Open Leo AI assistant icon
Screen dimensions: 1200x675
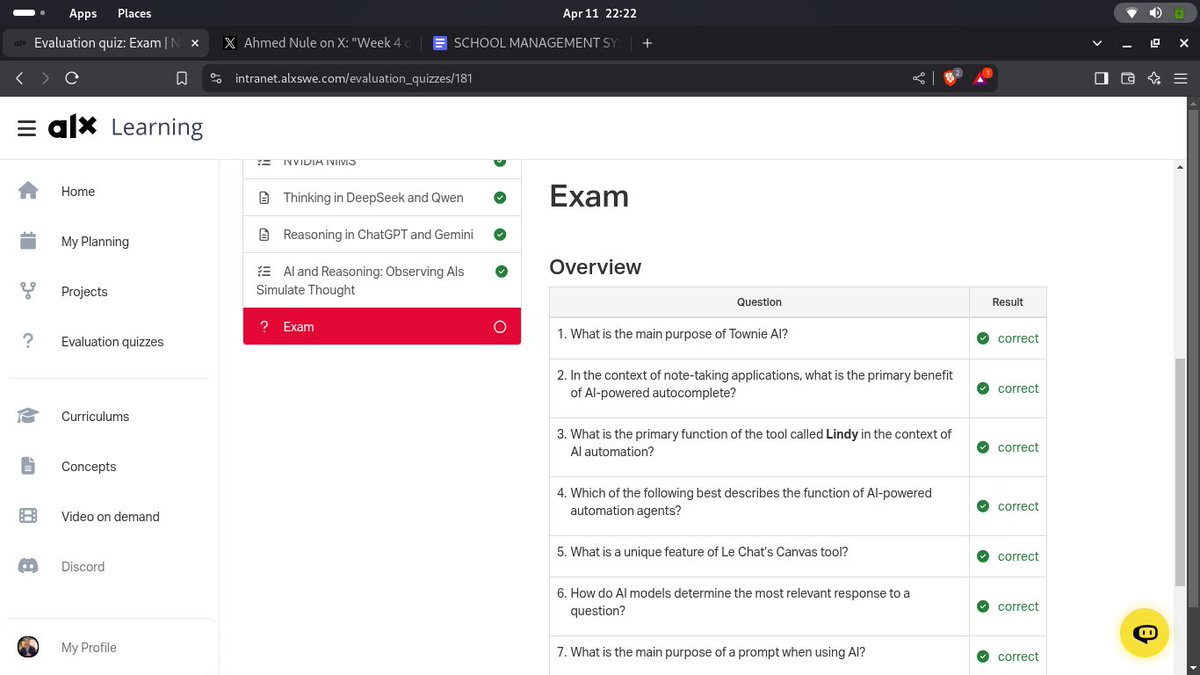1154,78
